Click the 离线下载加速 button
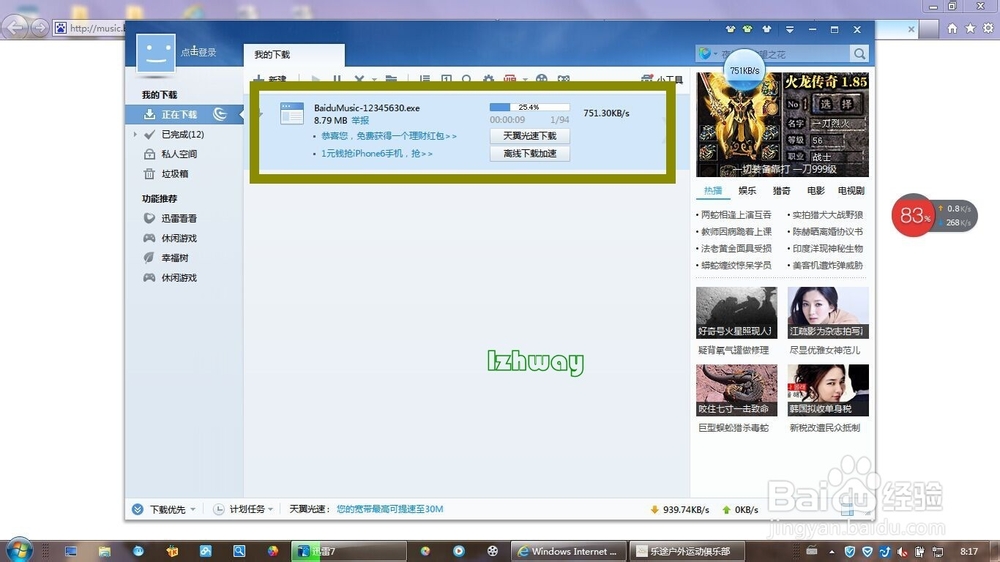1000x562 pixels. coord(529,154)
